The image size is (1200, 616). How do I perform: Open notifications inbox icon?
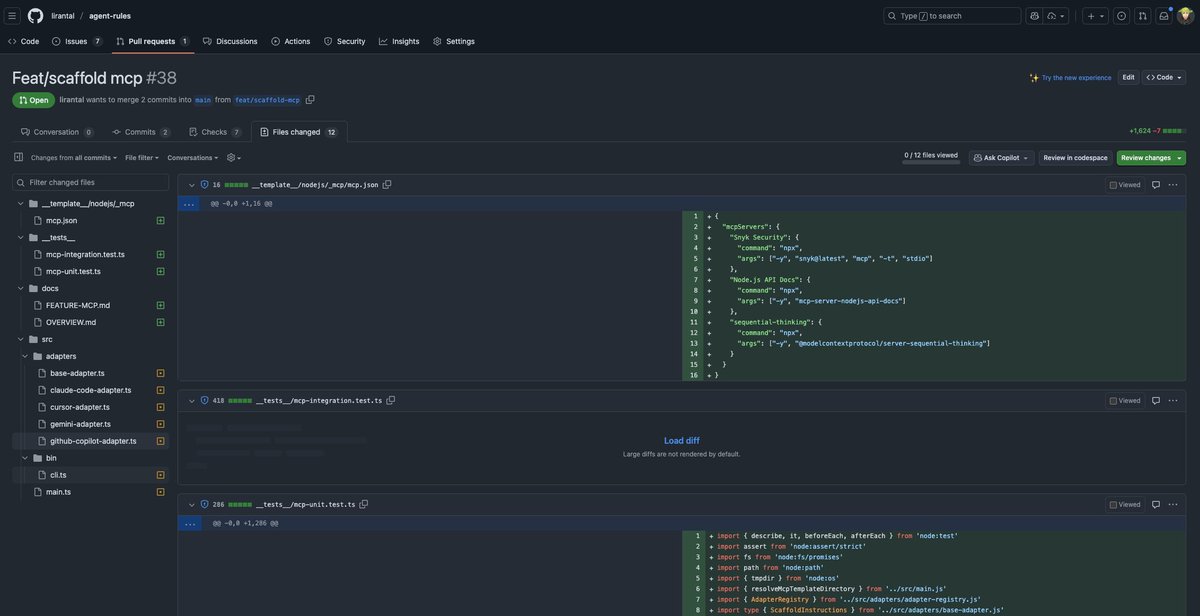1164,16
